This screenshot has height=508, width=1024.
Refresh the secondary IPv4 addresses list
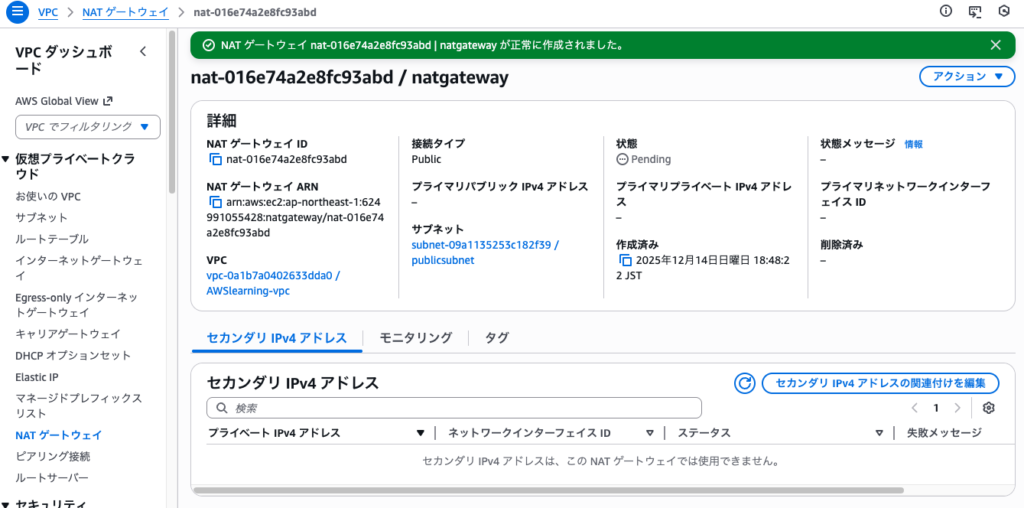[x=744, y=383]
